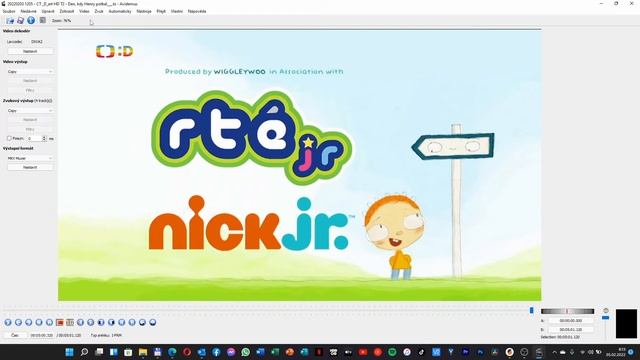Open the Zobrazit menu
Screen dimensions: 640x360
tap(67, 11)
